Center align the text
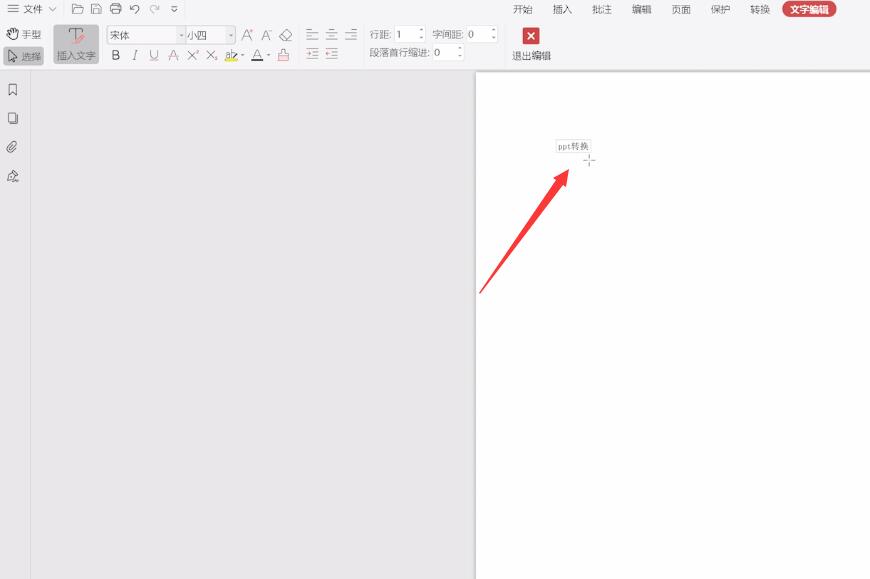Viewport: 870px width, 579px height. [x=331, y=35]
